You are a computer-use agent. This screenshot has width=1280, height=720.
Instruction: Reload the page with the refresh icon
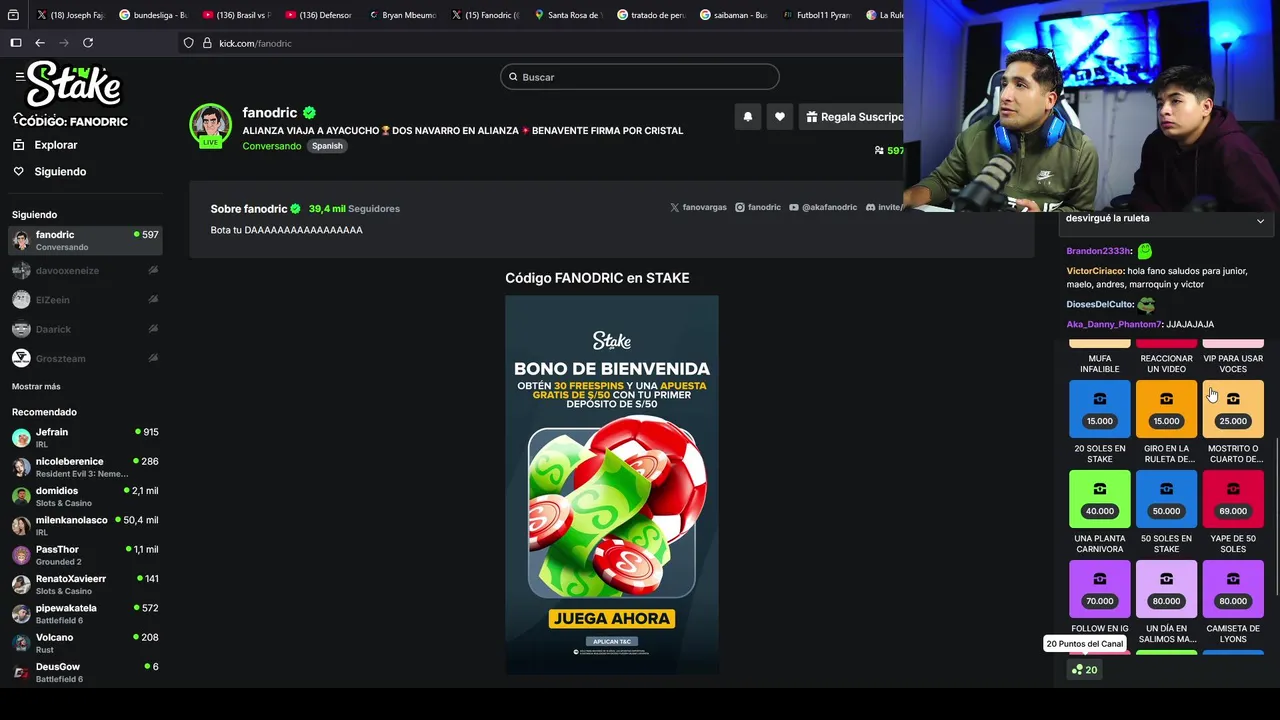[x=88, y=43]
